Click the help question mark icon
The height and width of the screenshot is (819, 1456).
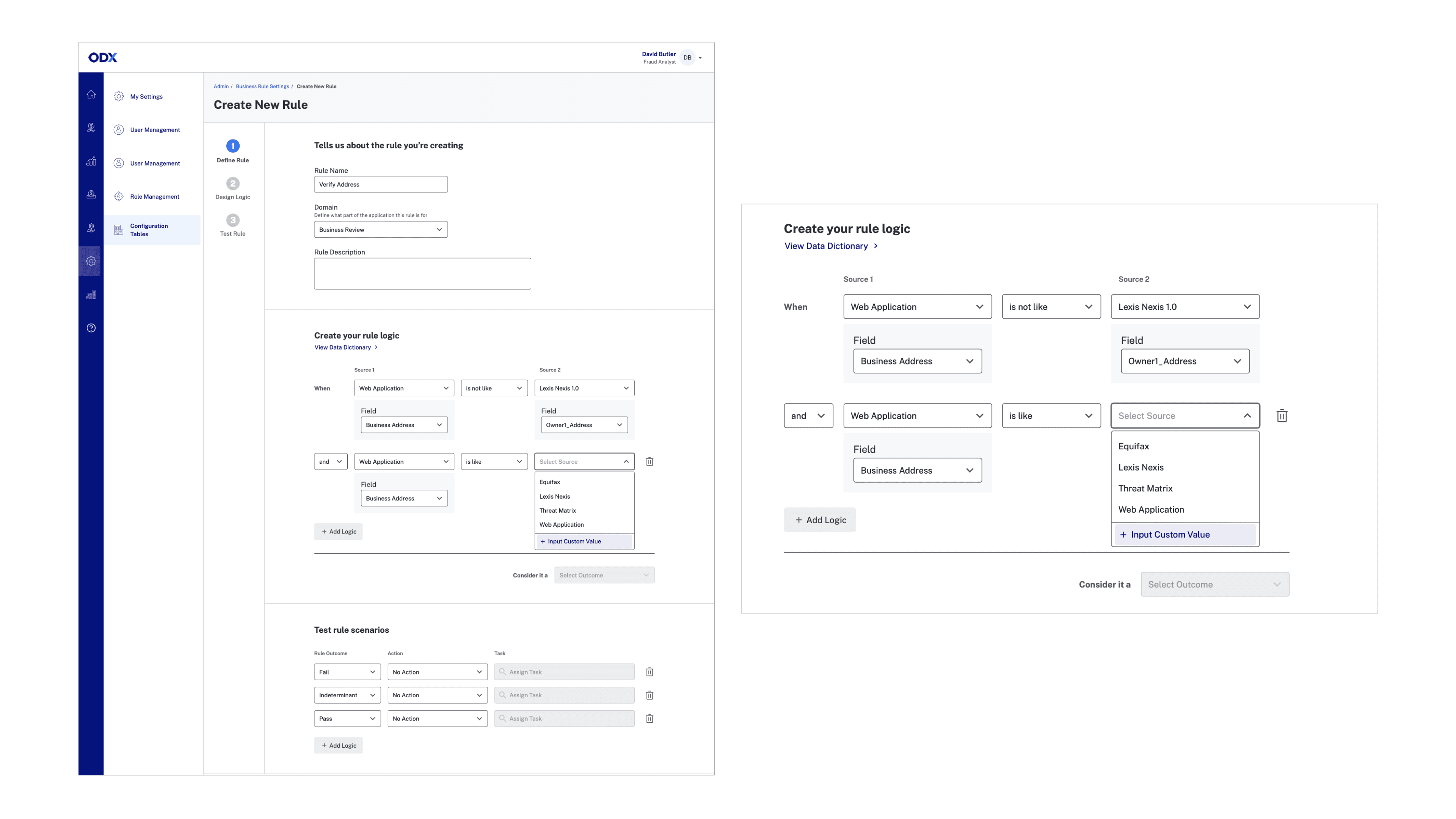[91, 328]
